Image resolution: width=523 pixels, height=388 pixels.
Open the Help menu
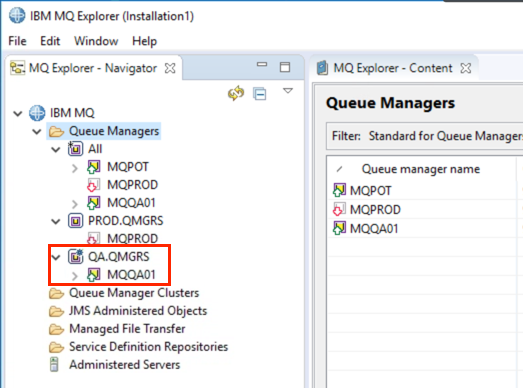pos(144,41)
